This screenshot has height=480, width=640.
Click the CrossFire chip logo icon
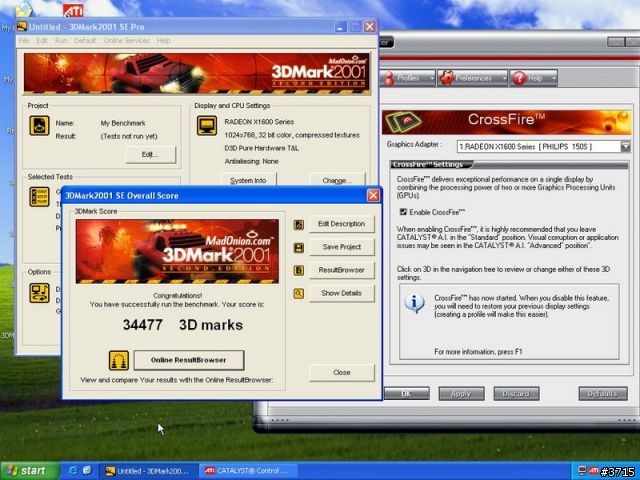click(x=404, y=122)
